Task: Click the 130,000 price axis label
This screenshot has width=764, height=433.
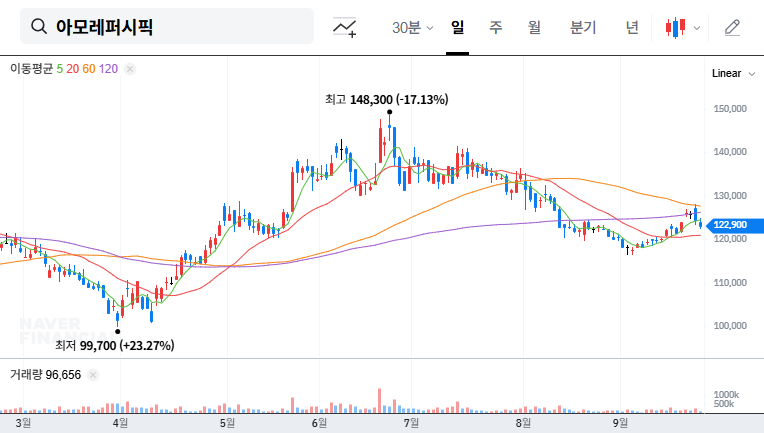Action: [730, 196]
